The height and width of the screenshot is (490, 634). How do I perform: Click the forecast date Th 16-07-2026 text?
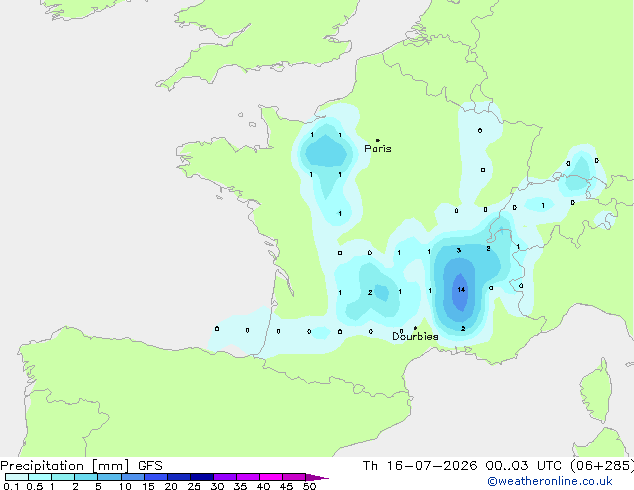click(x=420, y=466)
